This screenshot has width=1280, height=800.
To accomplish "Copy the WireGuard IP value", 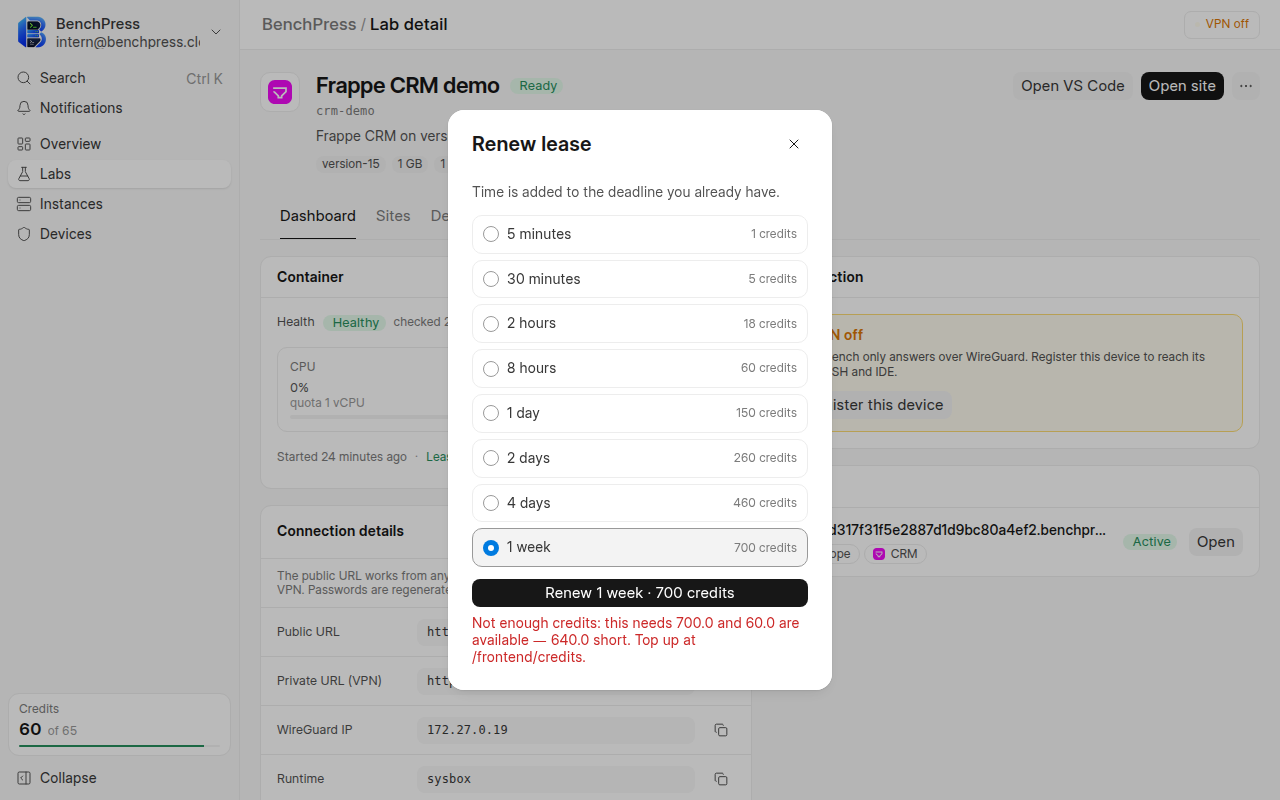I will [721, 730].
